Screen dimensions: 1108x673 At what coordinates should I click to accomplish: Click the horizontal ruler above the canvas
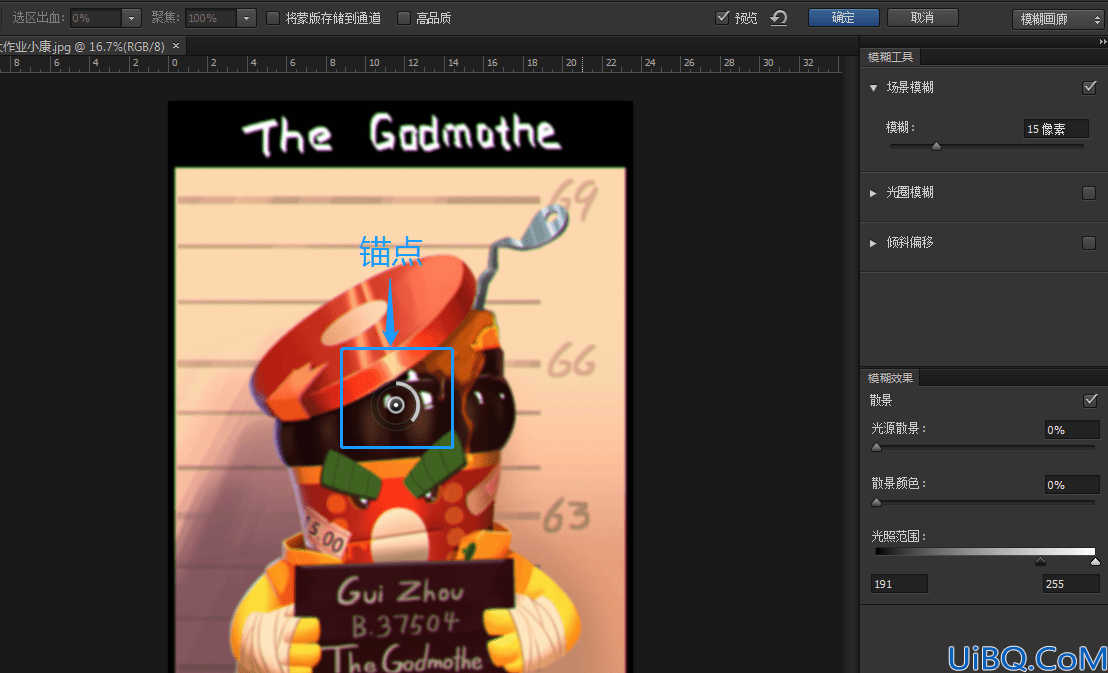coord(420,64)
